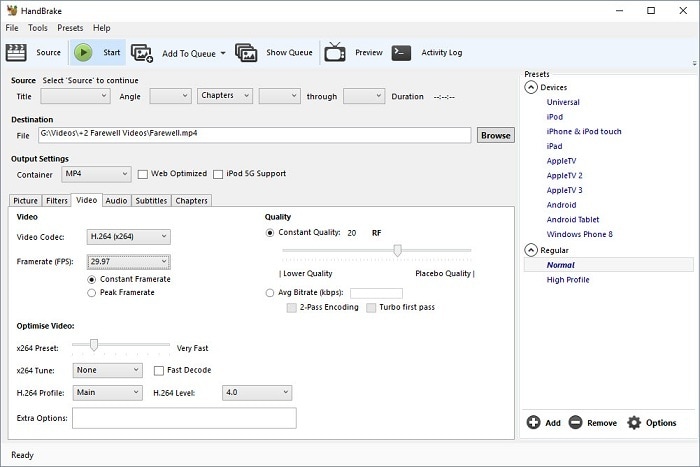The image size is (700, 467).
Task: Enable the Web Optimized checkbox
Action: pyautogui.click(x=143, y=174)
